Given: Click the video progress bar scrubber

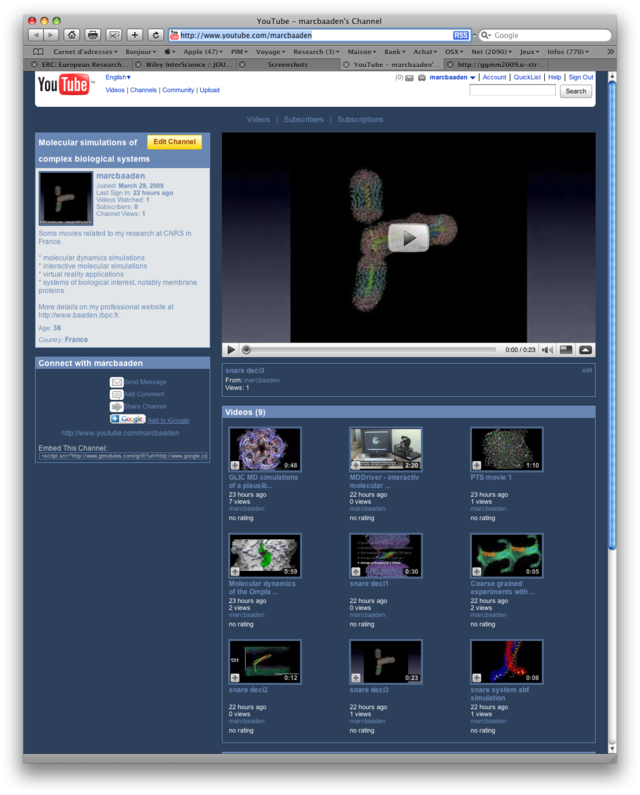Looking at the screenshot, I should click(x=246, y=349).
